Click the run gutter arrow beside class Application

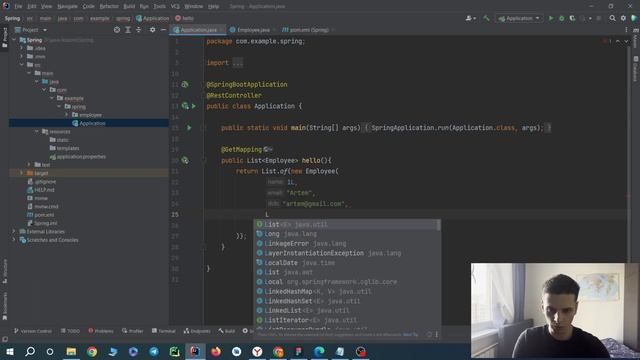[x=194, y=106]
